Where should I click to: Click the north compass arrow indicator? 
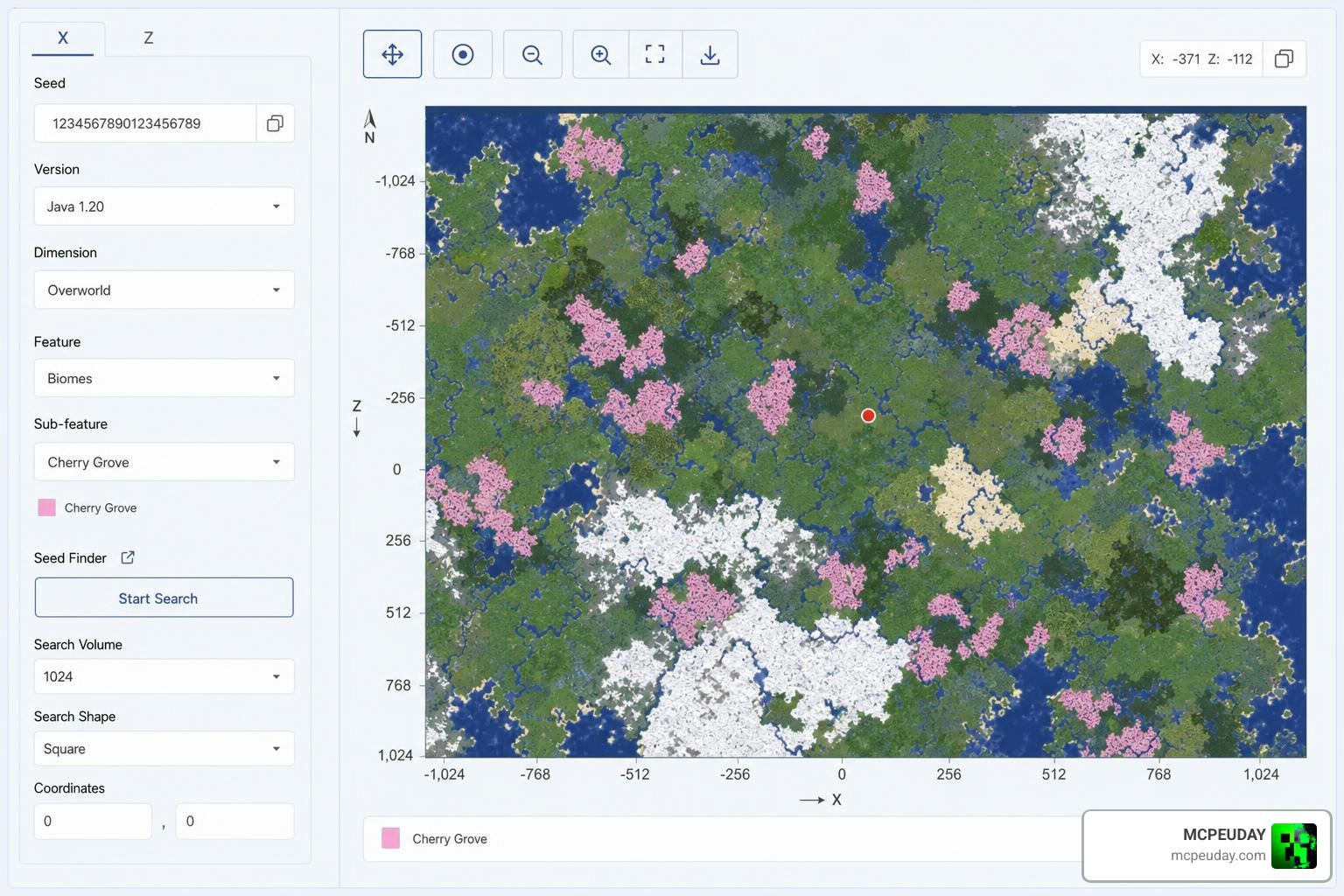coord(369,126)
